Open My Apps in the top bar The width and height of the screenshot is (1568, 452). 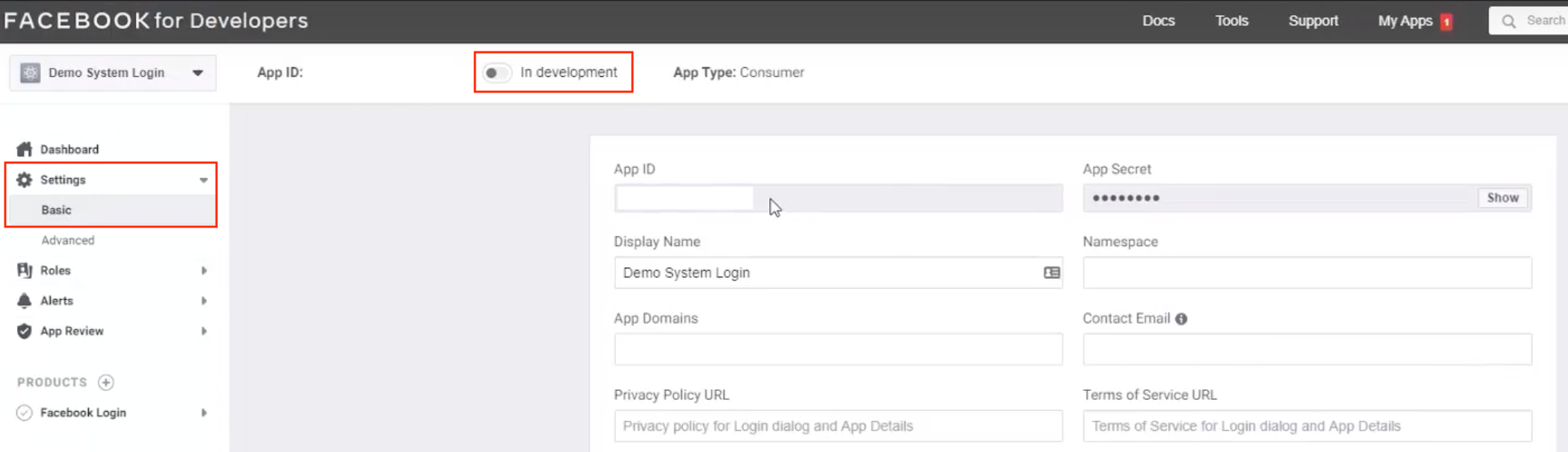click(x=1405, y=21)
